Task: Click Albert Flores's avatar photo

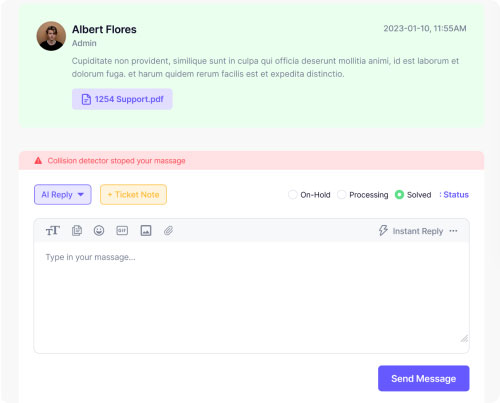Action: pos(51,36)
